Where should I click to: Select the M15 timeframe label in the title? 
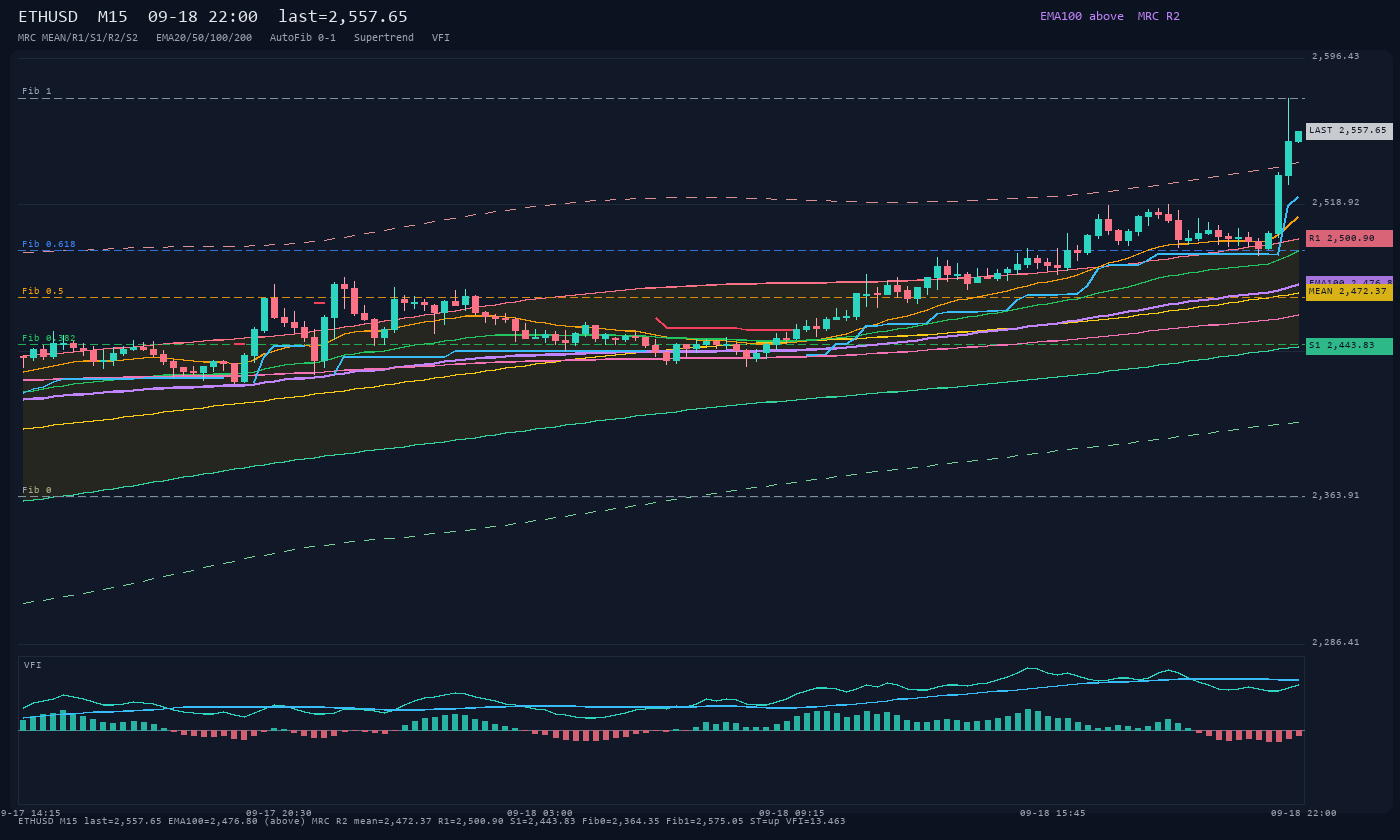tap(112, 17)
